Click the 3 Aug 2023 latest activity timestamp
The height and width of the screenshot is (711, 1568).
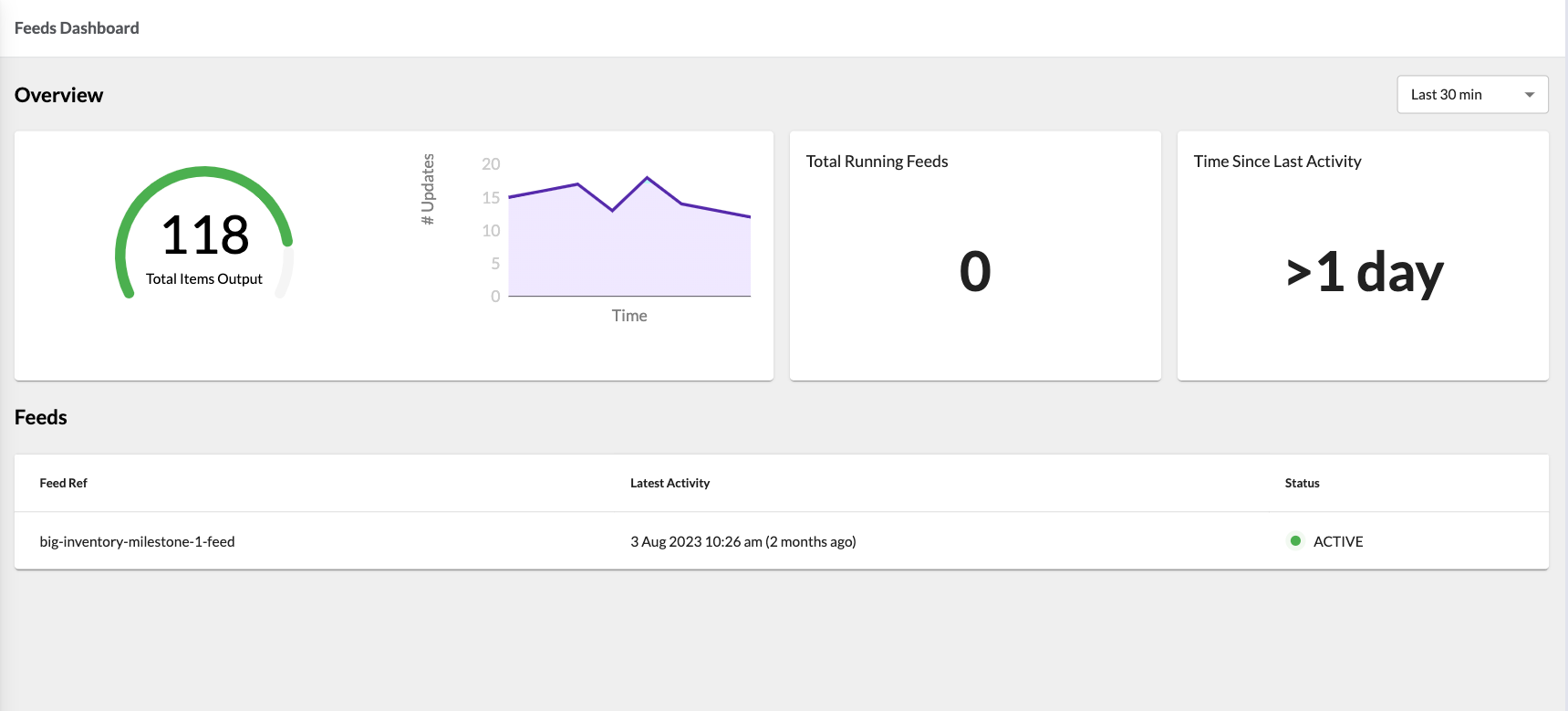pos(742,541)
